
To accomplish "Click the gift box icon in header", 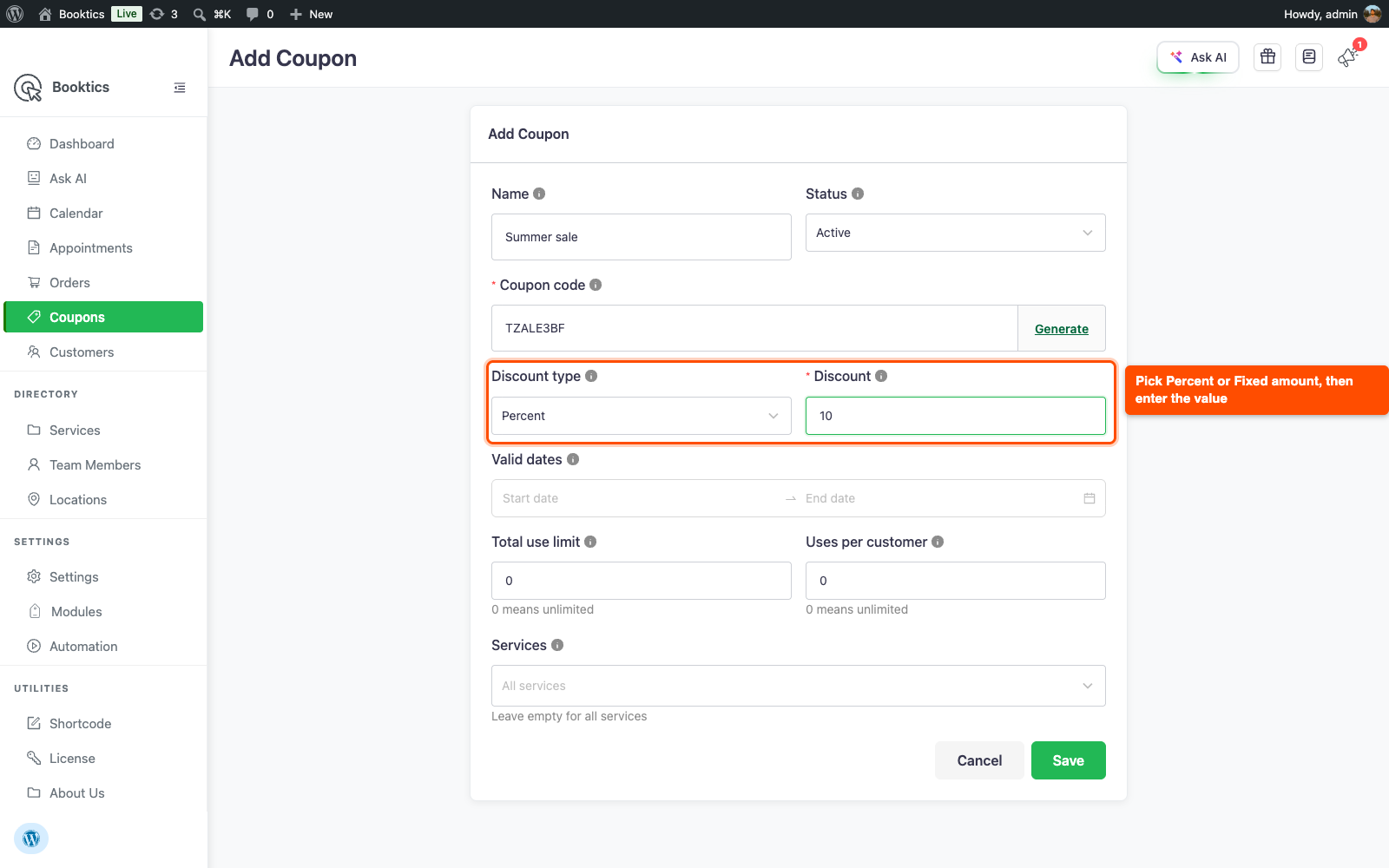I will (1267, 57).
